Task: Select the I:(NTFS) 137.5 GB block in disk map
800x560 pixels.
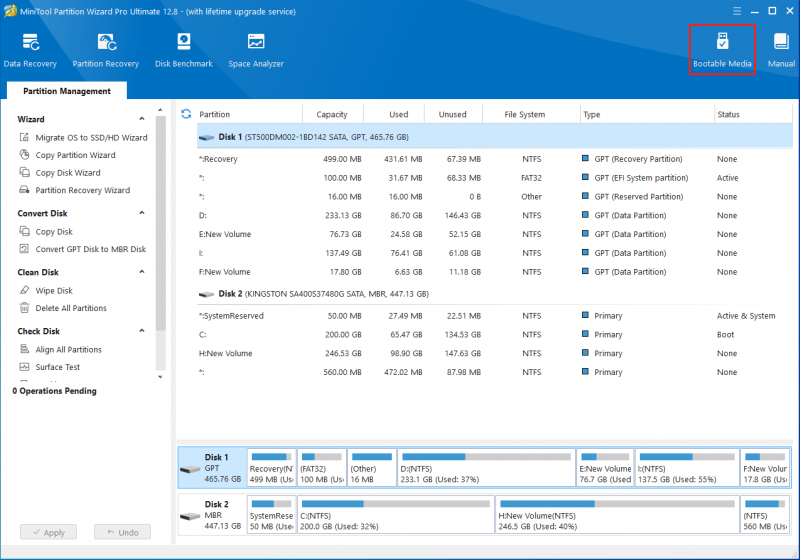Action: [687, 467]
